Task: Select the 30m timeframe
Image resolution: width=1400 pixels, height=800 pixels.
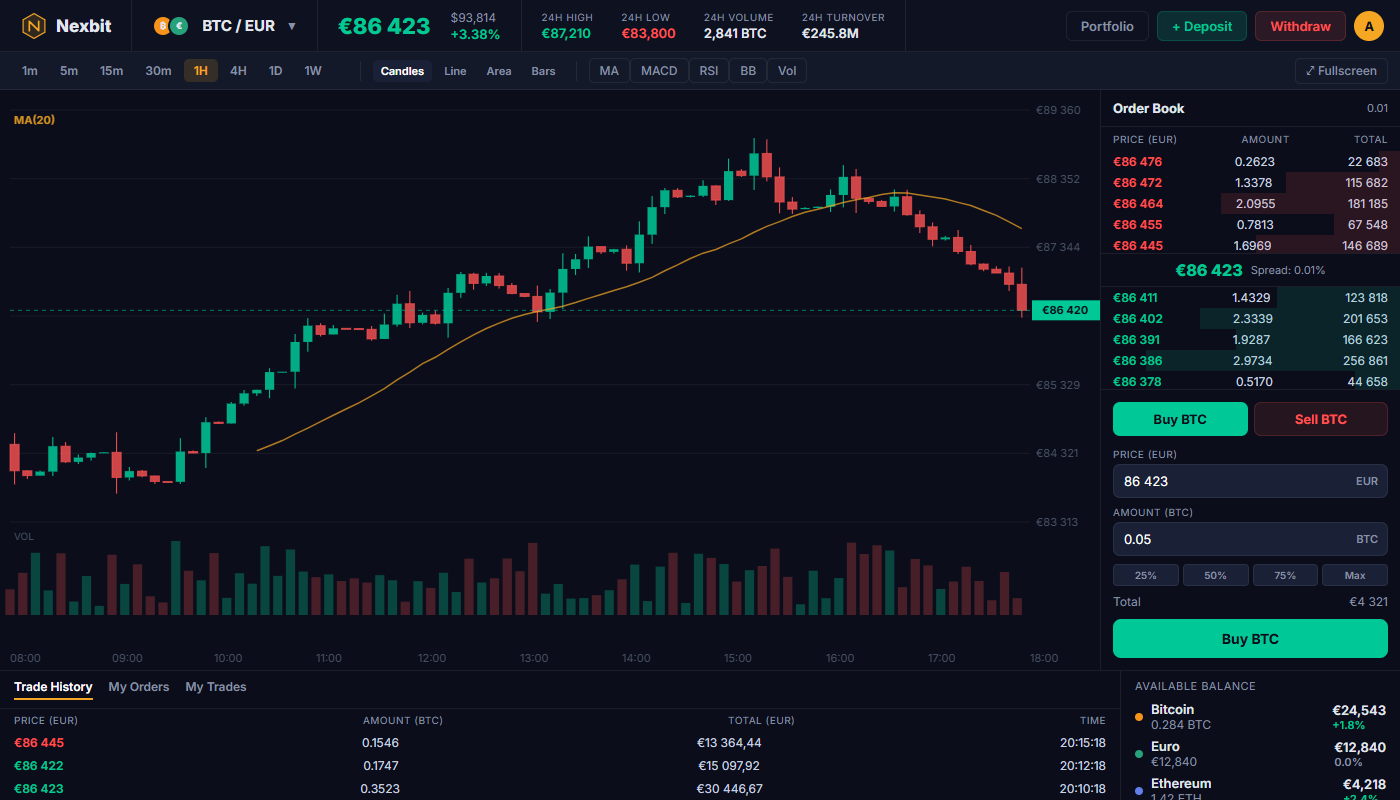Action: 158,71
